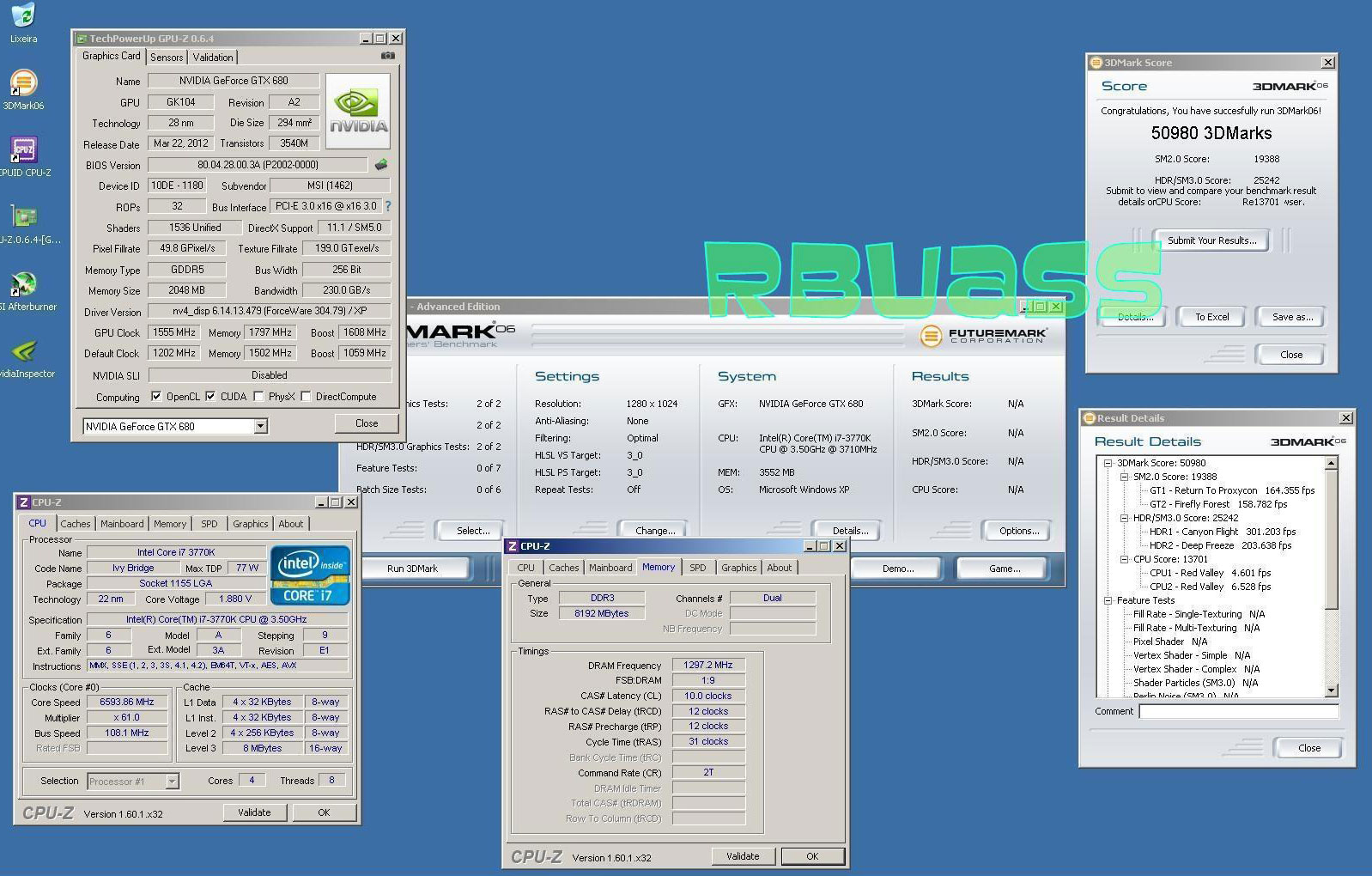Viewport: 1372px width, 876px height.
Task: Click the Comment text field in Result Details
Action: 1238,711
